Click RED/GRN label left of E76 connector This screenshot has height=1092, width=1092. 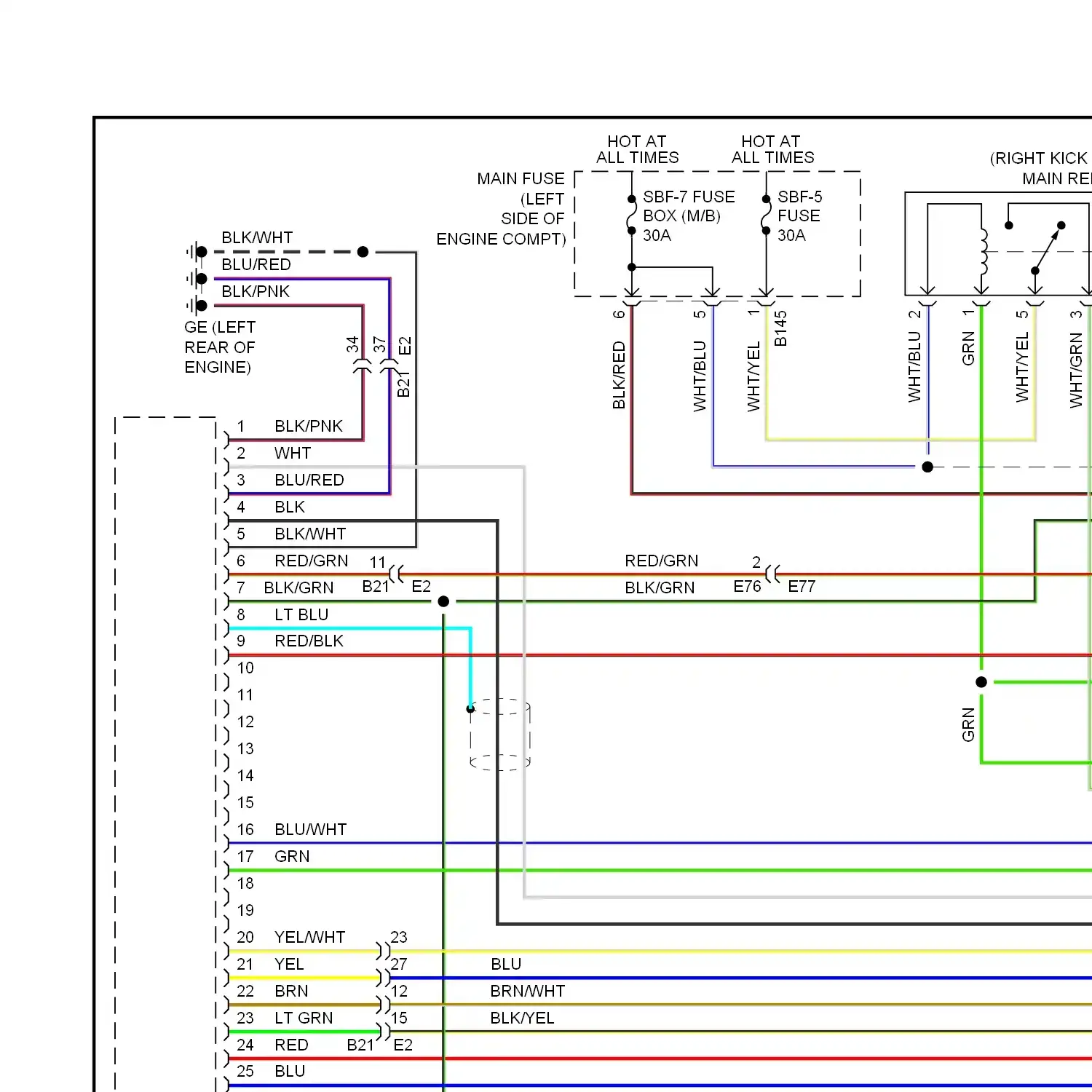(x=662, y=561)
